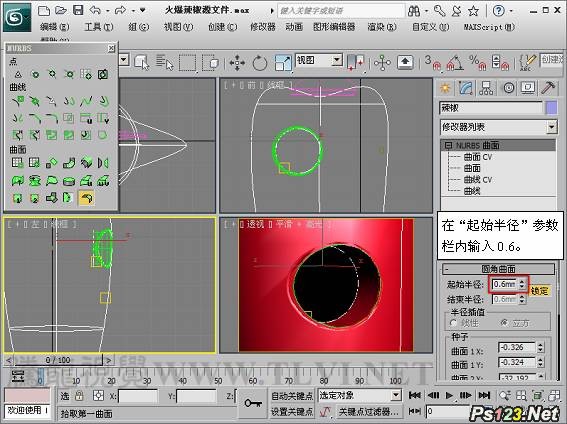Open the 视图 reference coordinate dropdown
567x424 pixels.
pos(319,60)
